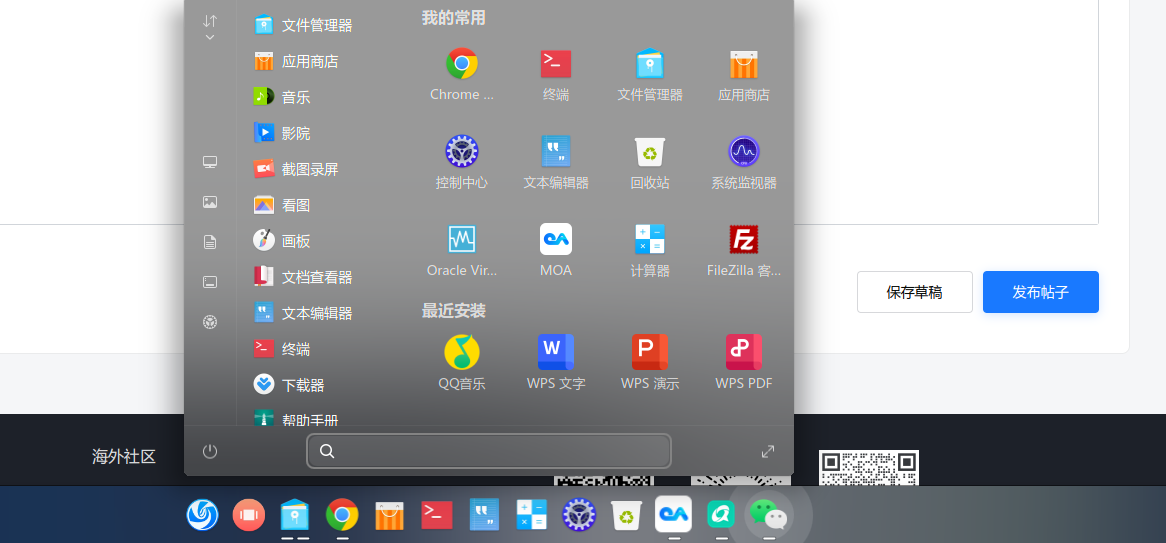Image resolution: width=1166 pixels, height=543 pixels.
Task: Click the green Q app in dock
Action: tap(721, 514)
